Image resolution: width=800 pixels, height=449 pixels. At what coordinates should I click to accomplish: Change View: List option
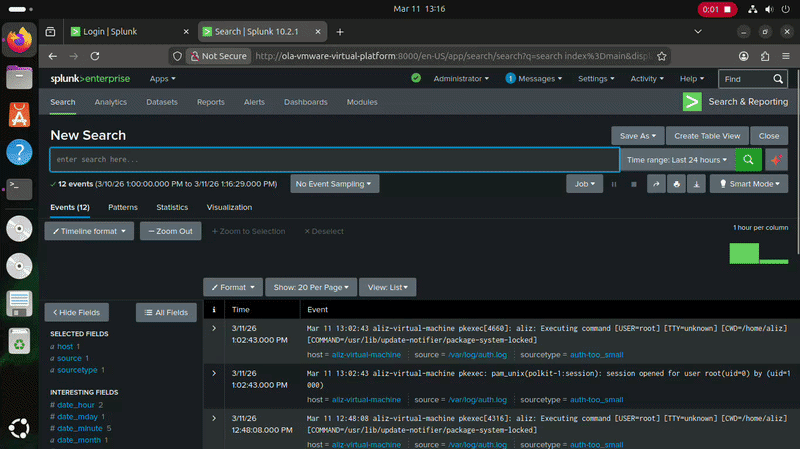point(388,287)
